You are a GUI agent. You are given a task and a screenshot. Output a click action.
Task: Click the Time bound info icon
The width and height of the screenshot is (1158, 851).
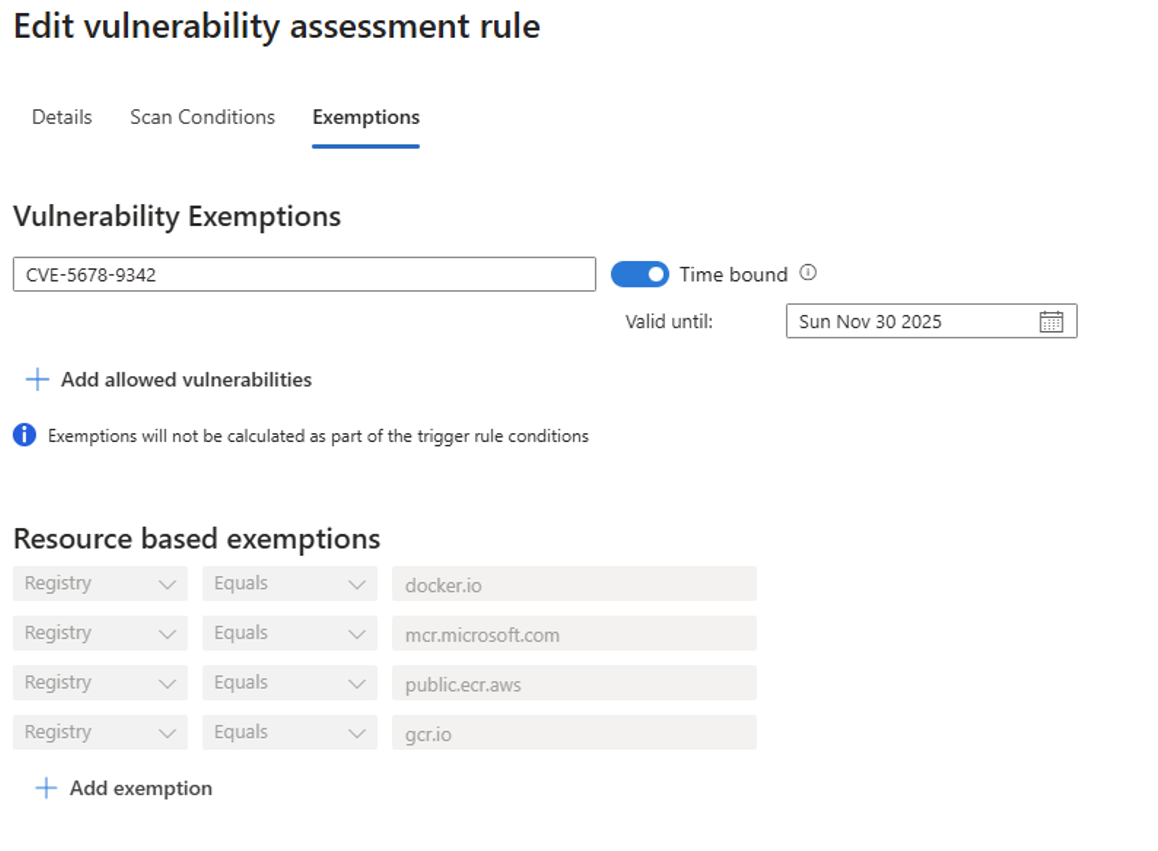click(x=808, y=272)
